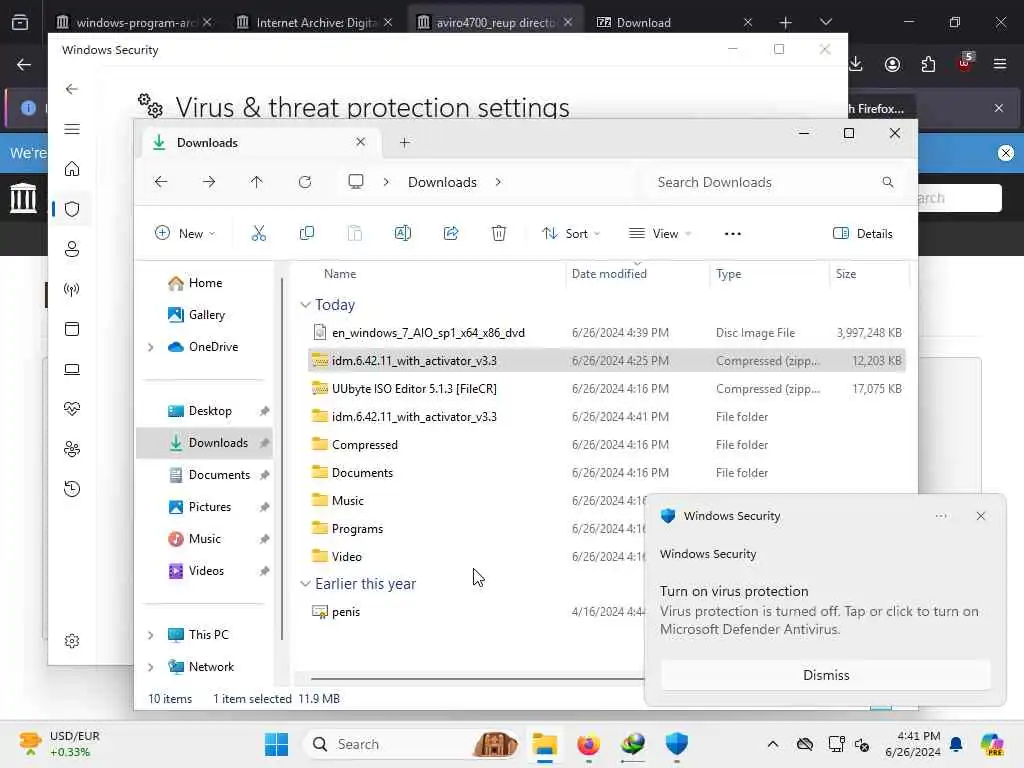This screenshot has height=768, width=1024.
Task: Switch to Internet Archive: Digital tab
Action: pyautogui.click(x=315, y=22)
